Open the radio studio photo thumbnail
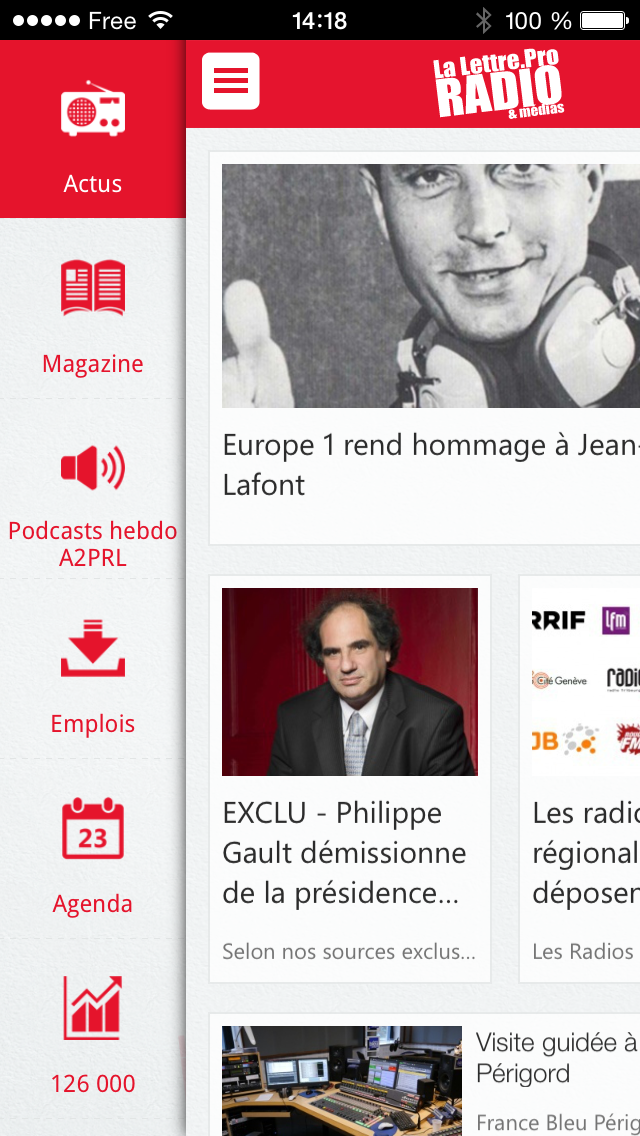The width and height of the screenshot is (640, 1136). coord(342,1080)
